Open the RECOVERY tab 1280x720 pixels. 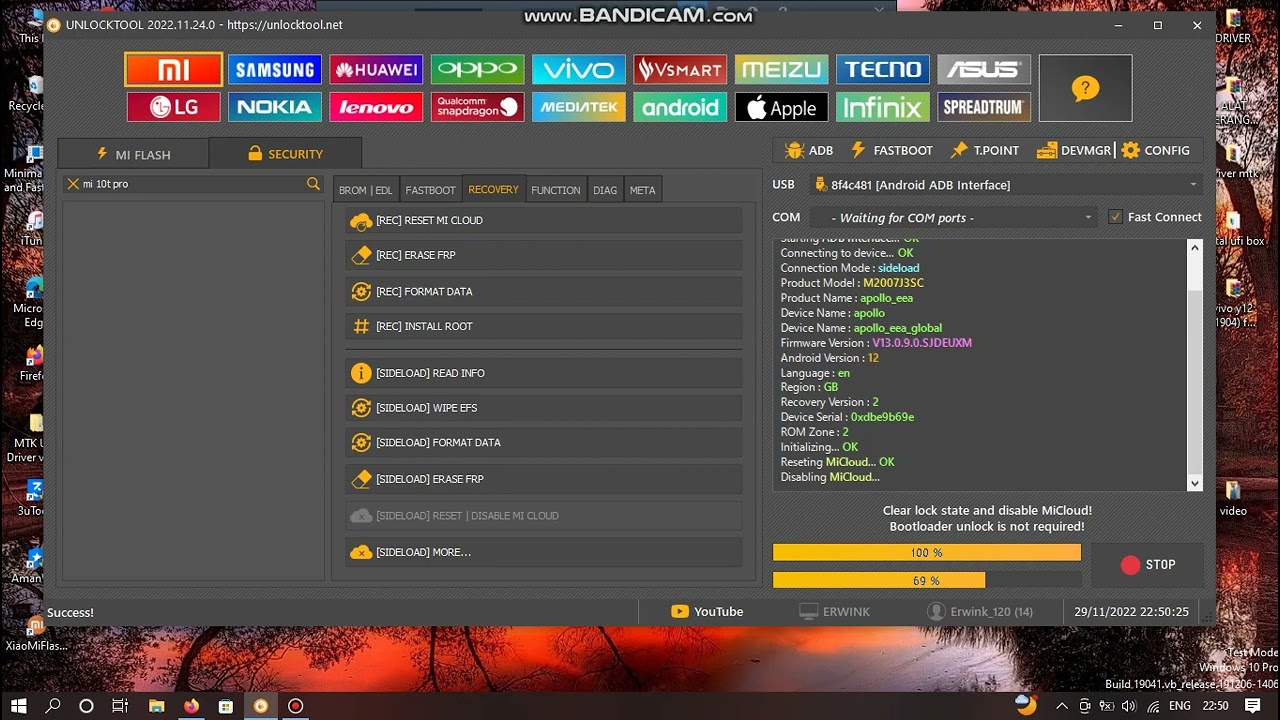pos(493,189)
